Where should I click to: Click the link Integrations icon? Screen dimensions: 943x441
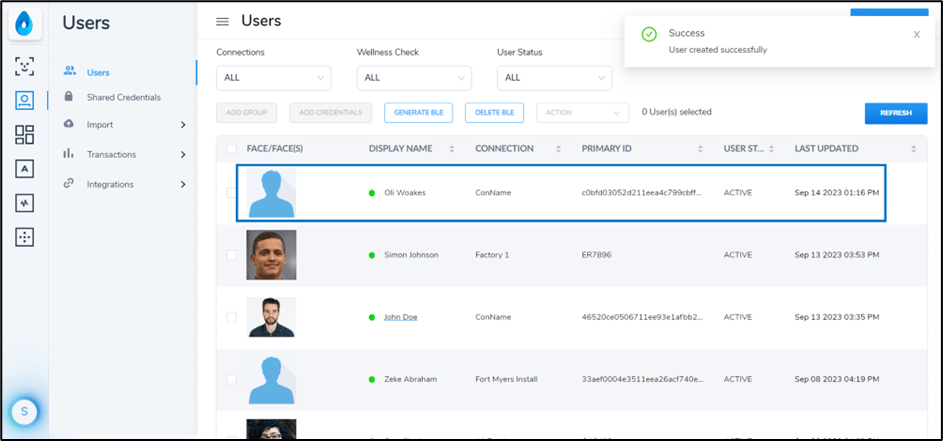[x=69, y=183]
